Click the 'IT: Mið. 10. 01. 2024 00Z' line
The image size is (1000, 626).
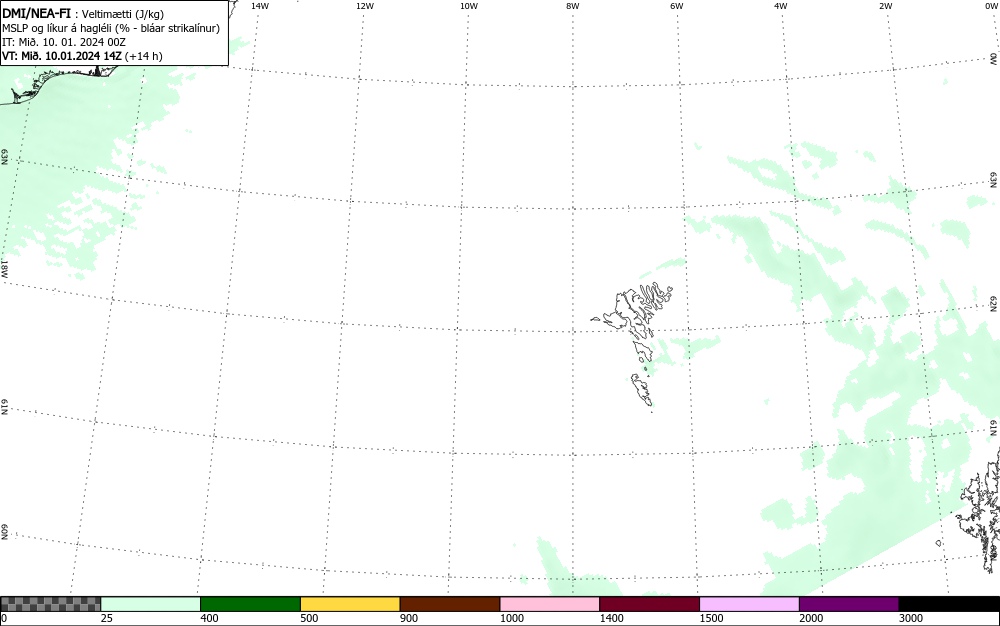pyautogui.click(x=64, y=42)
